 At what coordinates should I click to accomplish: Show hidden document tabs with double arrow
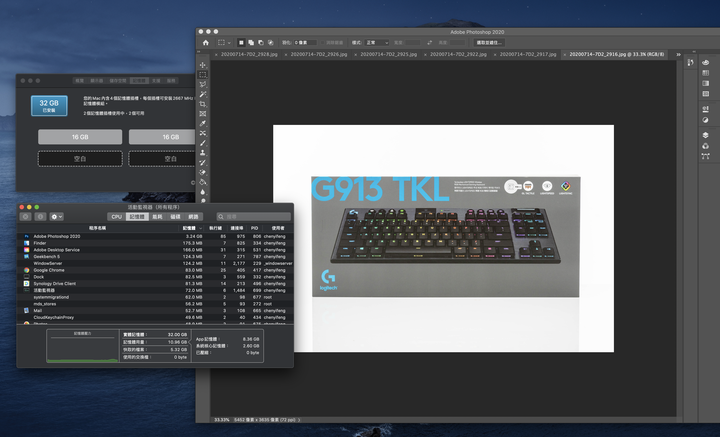[x=678, y=54]
